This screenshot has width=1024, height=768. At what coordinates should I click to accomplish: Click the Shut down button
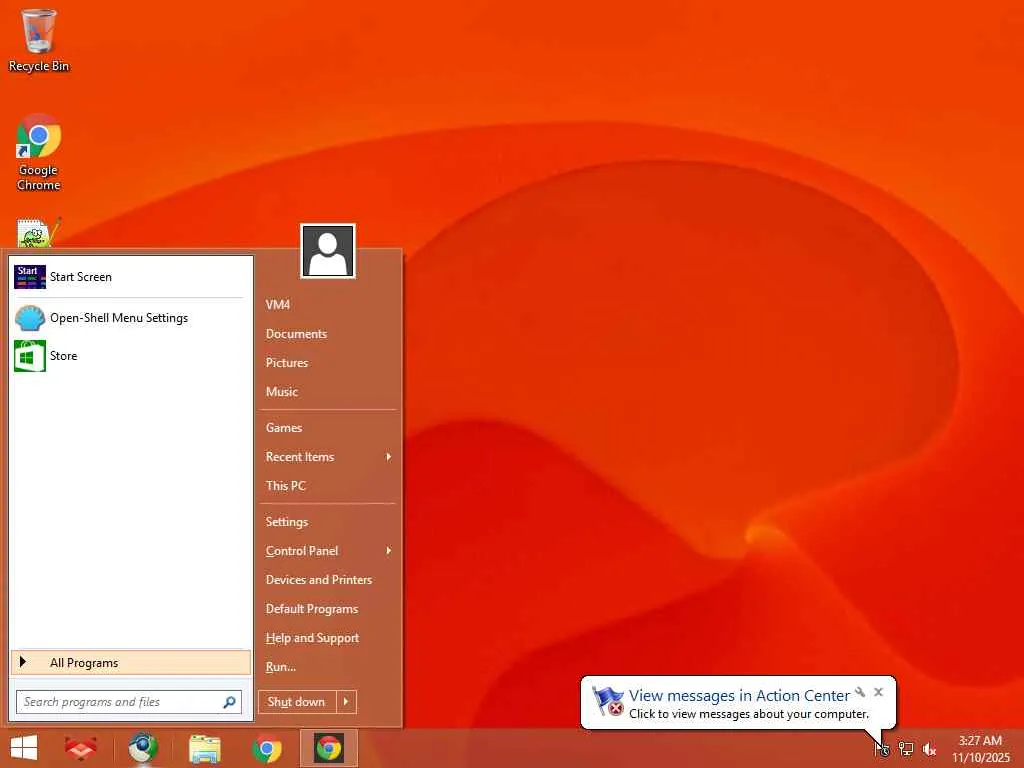click(297, 702)
